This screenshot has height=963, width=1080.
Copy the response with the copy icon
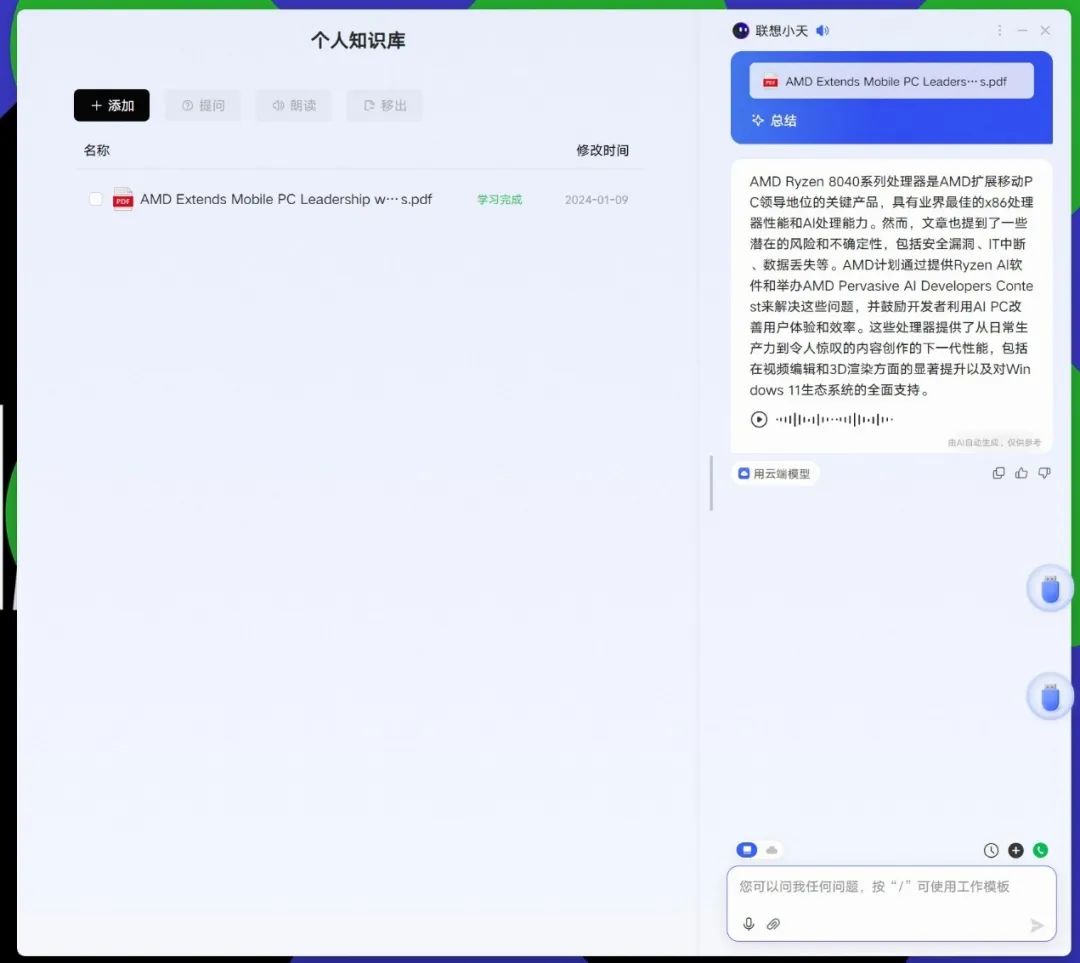pyautogui.click(x=998, y=473)
